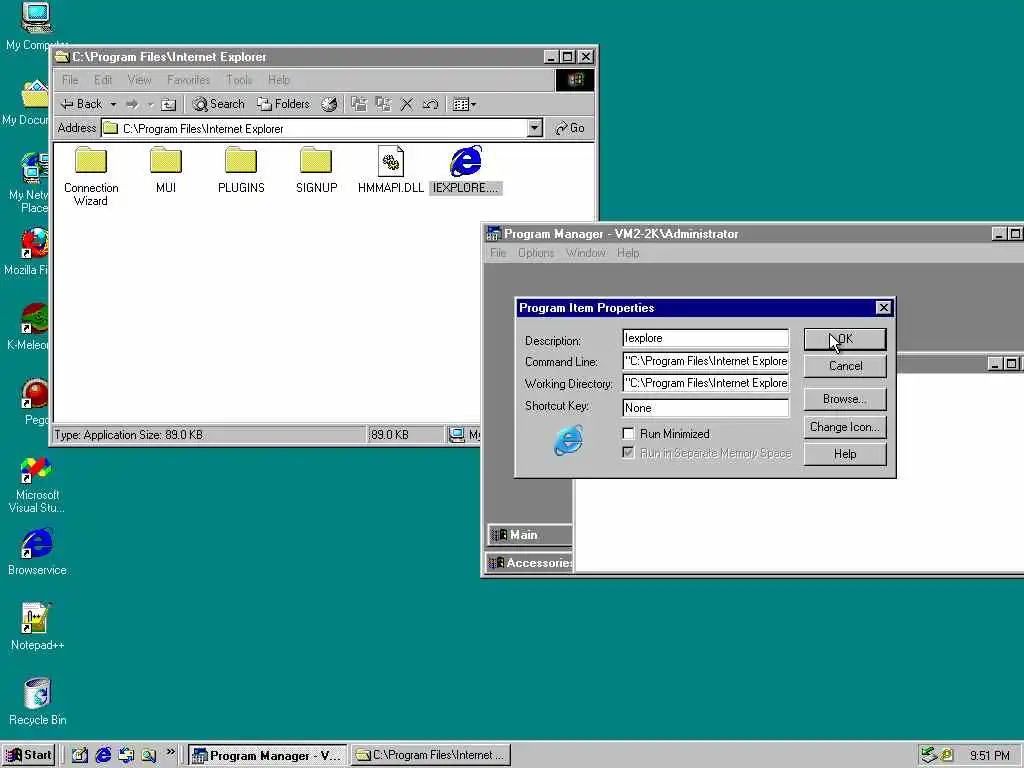1024x768 pixels.
Task: Toggle Run in Separate Memory Space checkbox
Action: tap(628, 453)
